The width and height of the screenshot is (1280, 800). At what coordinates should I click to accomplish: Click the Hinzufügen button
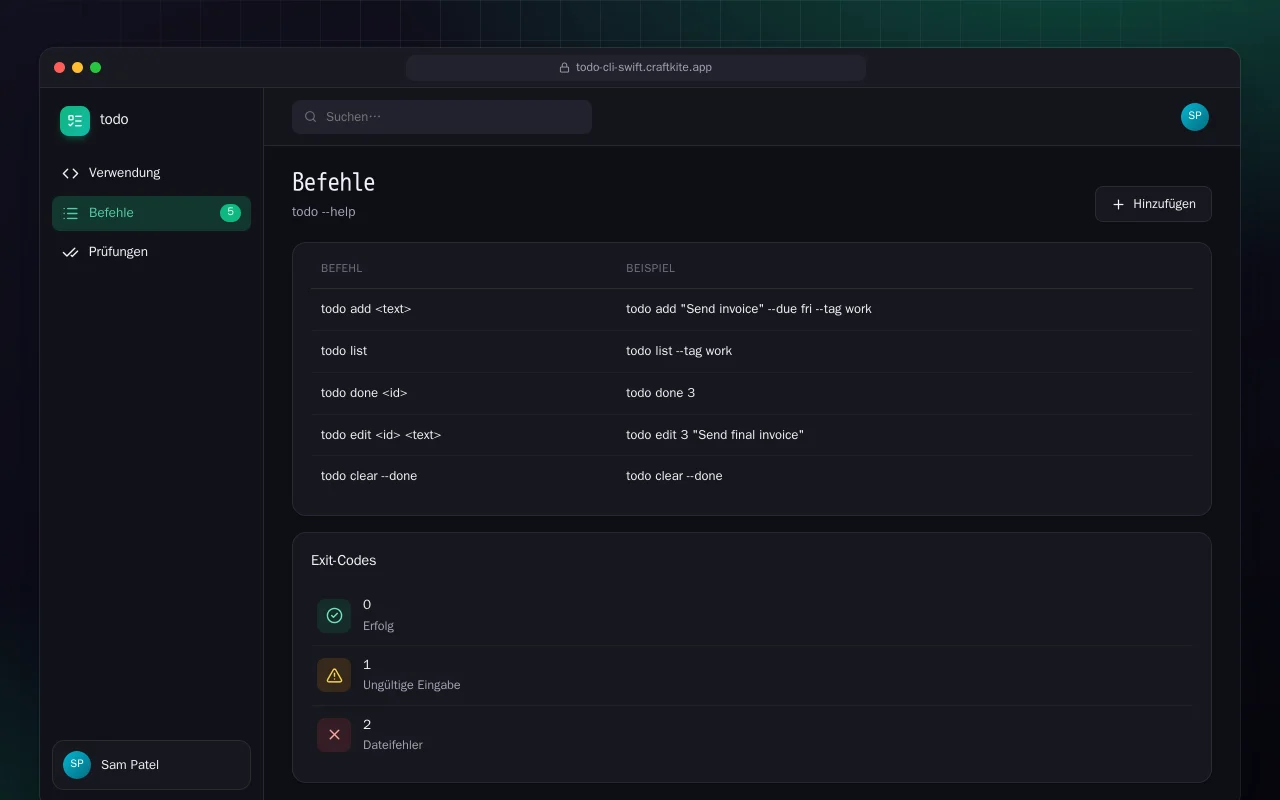point(1153,204)
